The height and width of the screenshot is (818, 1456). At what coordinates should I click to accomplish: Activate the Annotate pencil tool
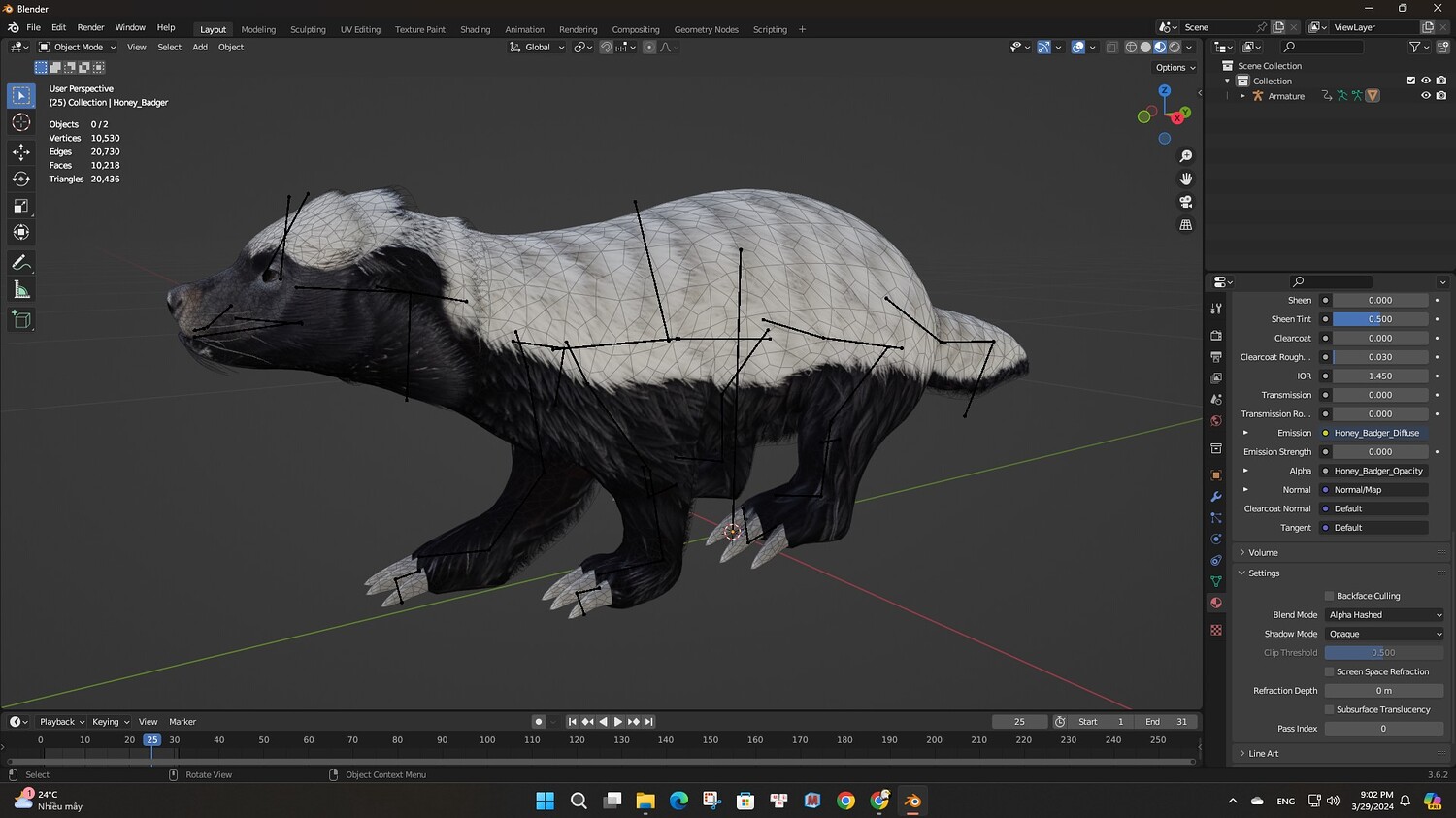coord(21,263)
